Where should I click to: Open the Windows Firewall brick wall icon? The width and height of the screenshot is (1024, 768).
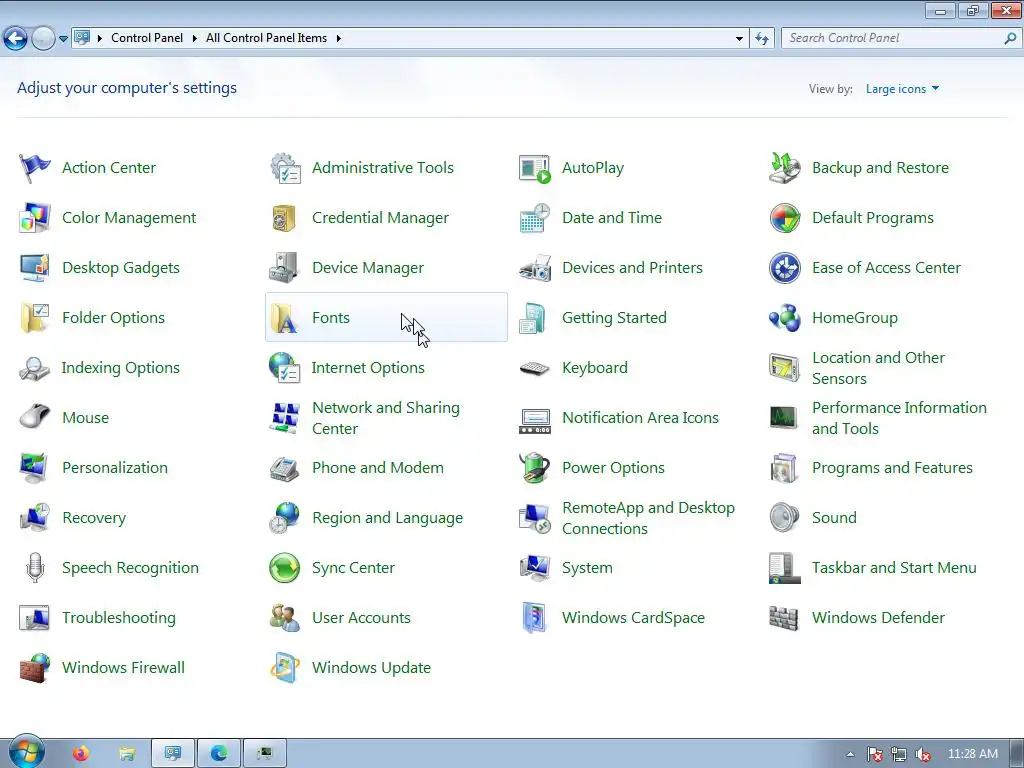[x=35, y=667]
